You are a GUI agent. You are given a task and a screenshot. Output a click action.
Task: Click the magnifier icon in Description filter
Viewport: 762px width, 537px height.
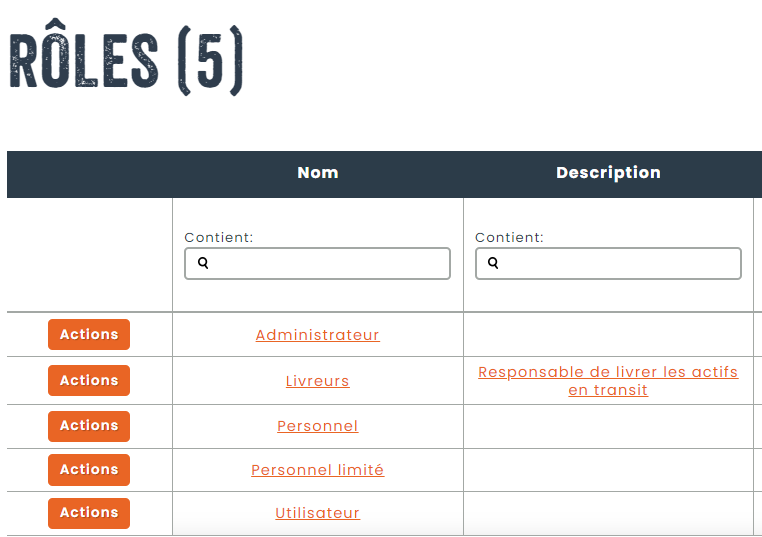click(493, 263)
